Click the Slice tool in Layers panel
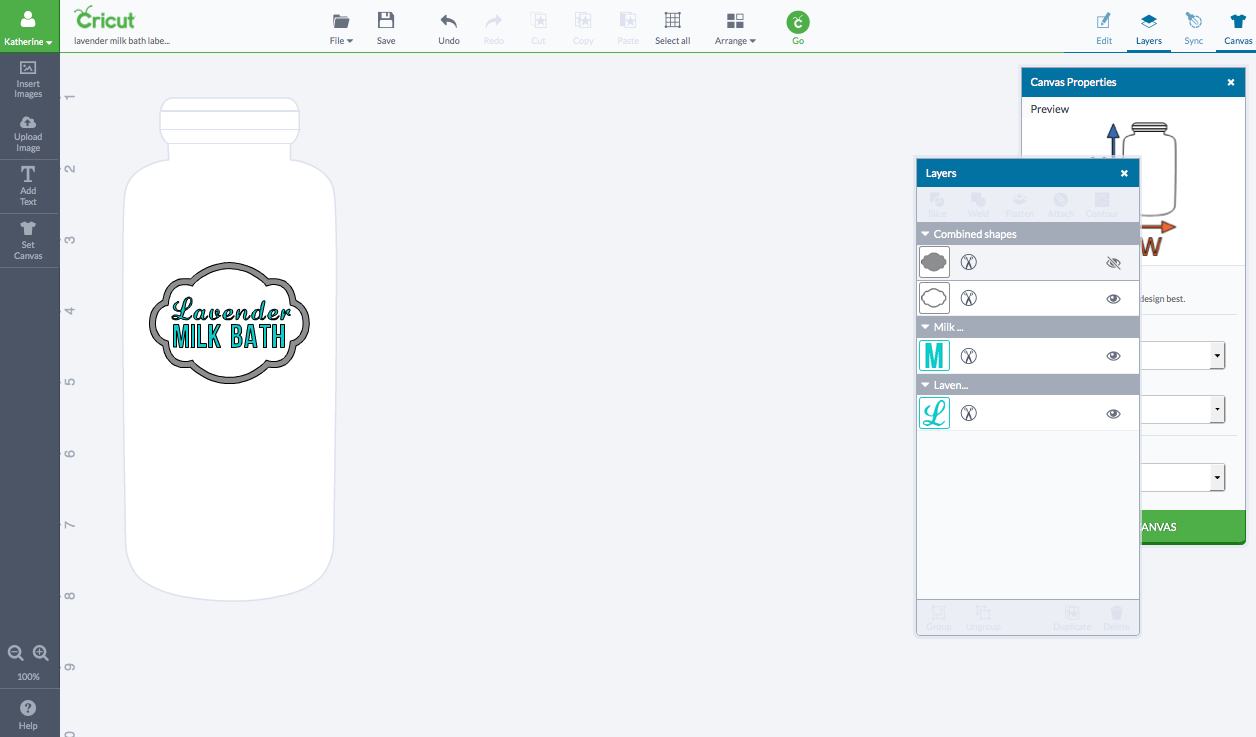 (937, 205)
